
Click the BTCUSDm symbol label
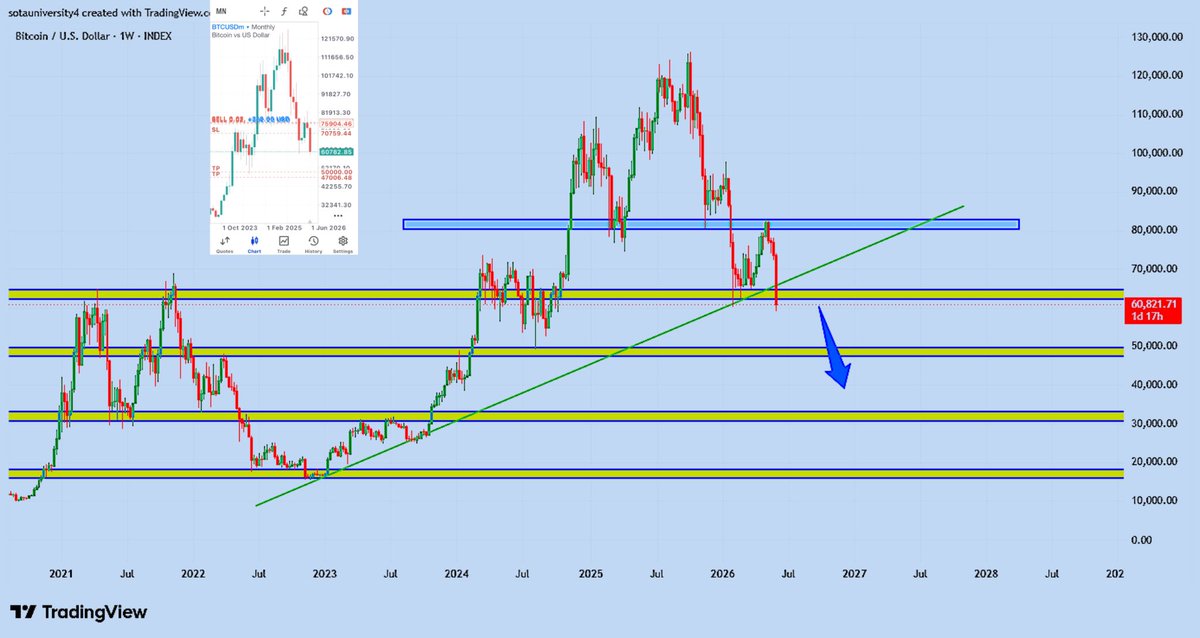click(x=228, y=27)
